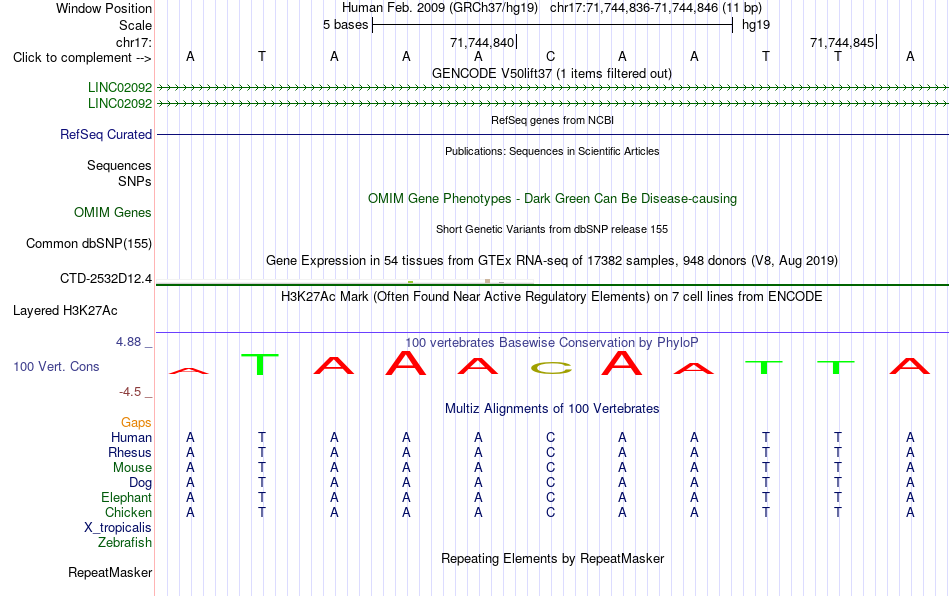950x596 pixels.
Task: Click the "Human Feb. 2009 (GRCh37/hg19)" assembly text
Action: pyautogui.click(x=440, y=8)
